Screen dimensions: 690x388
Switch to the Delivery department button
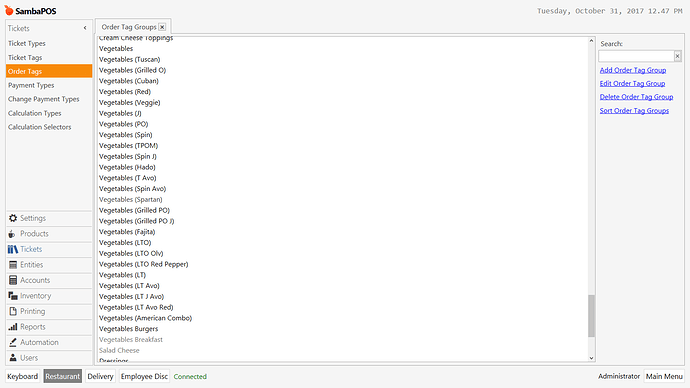(100, 377)
